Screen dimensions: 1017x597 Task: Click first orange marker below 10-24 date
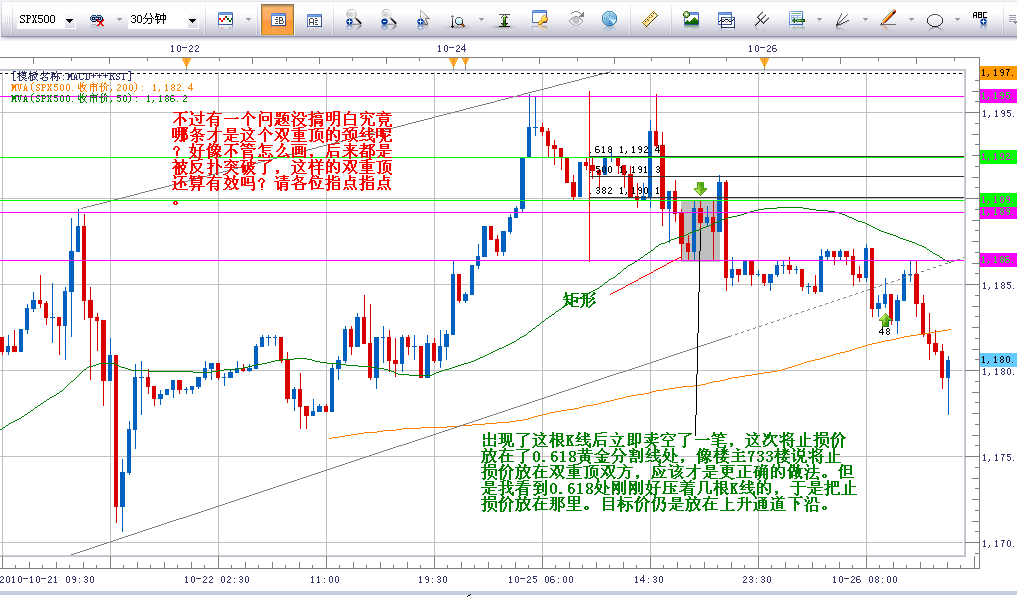[454, 63]
